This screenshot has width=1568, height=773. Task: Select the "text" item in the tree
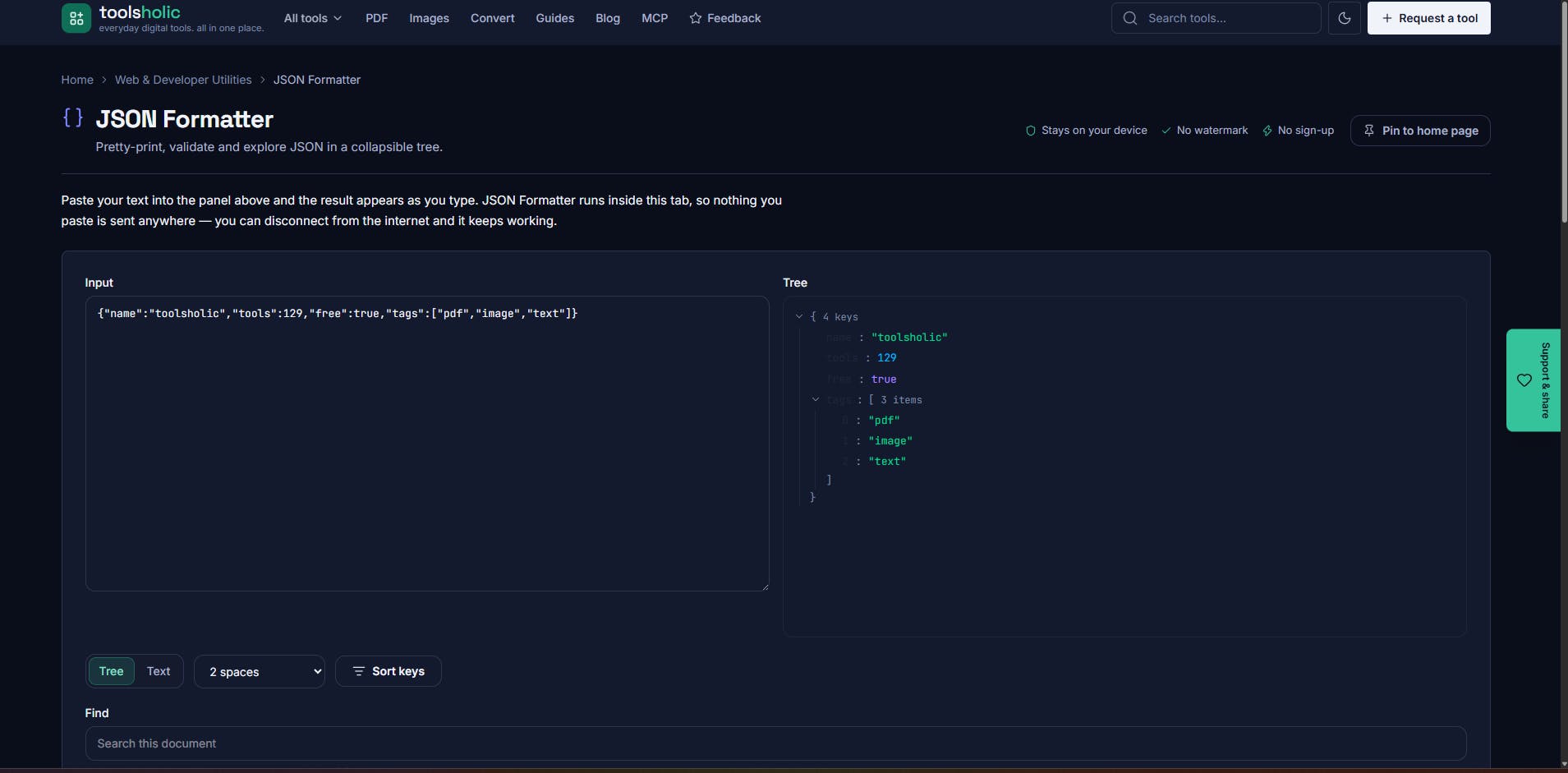coord(887,462)
